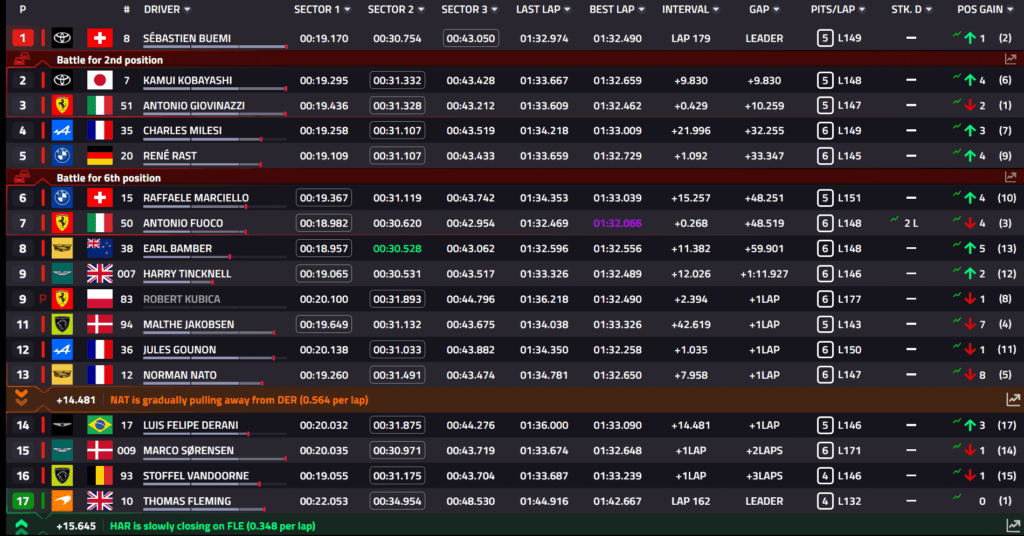Screen dimensions: 1024x536
Task: Open the chart for Battle for 2nd position
Action: point(1010,59)
